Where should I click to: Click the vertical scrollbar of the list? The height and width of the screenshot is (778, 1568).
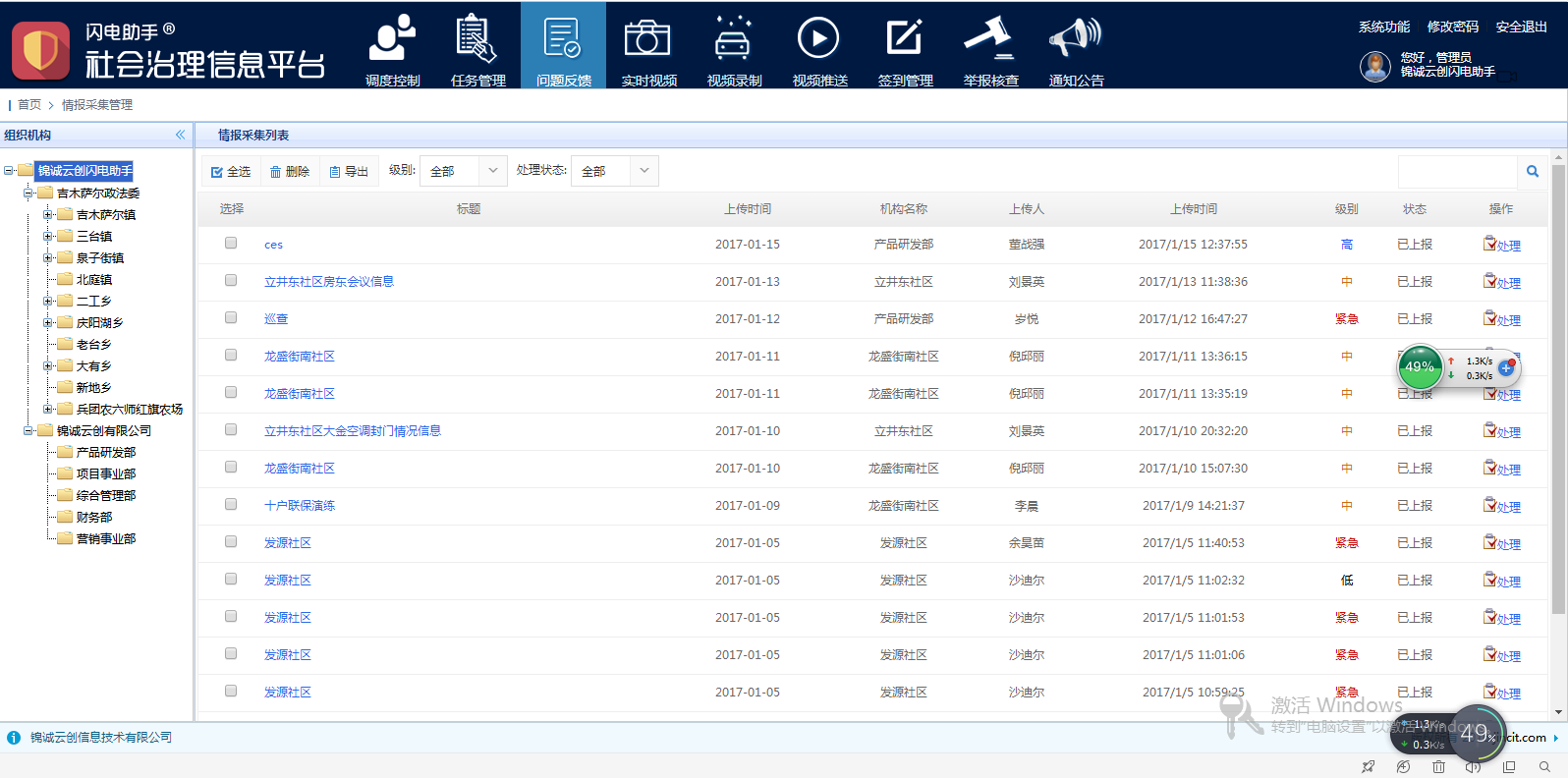[x=1558, y=393]
